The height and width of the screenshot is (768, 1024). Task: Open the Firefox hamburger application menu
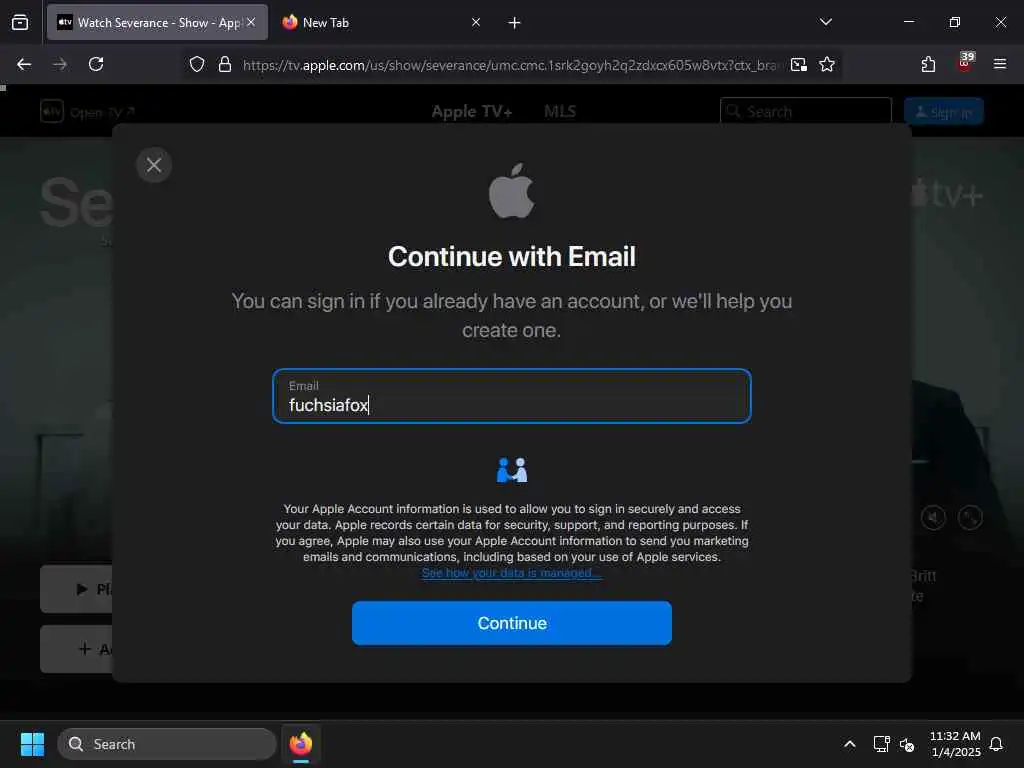[999, 64]
